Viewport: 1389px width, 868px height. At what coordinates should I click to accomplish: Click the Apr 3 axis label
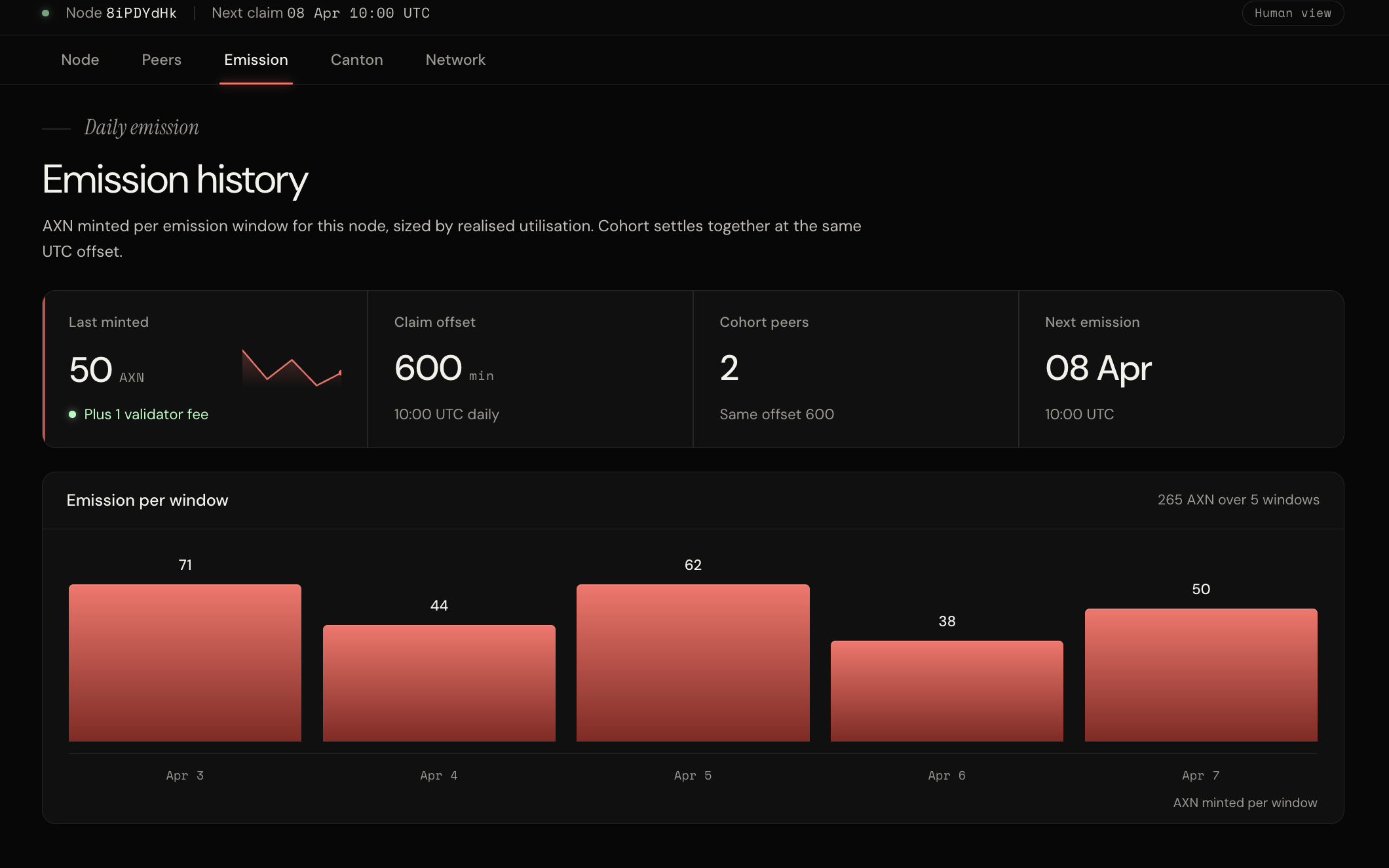point(185,776)
